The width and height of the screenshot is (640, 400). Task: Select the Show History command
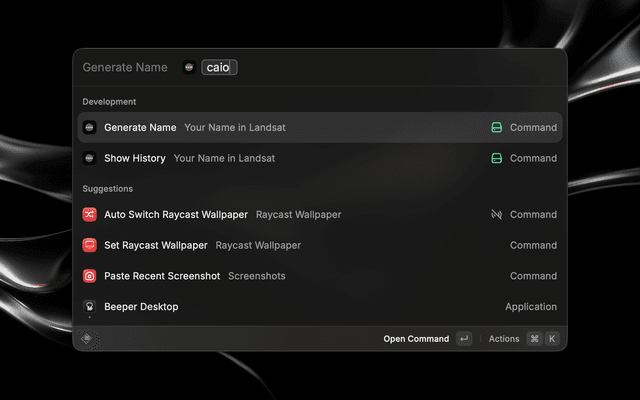[320, 158]
